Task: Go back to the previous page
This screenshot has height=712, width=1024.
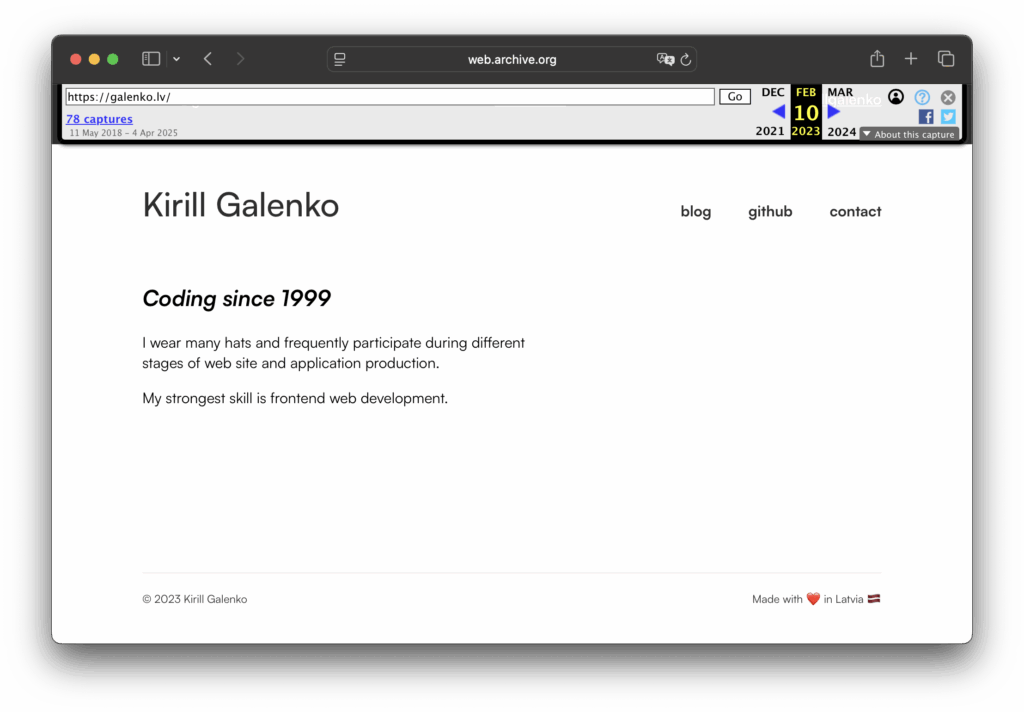Action: click(208, 59)
